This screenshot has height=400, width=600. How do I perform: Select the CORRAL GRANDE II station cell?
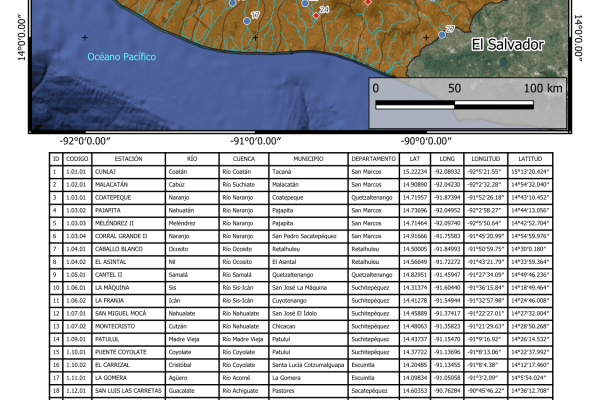click(129, 236)
